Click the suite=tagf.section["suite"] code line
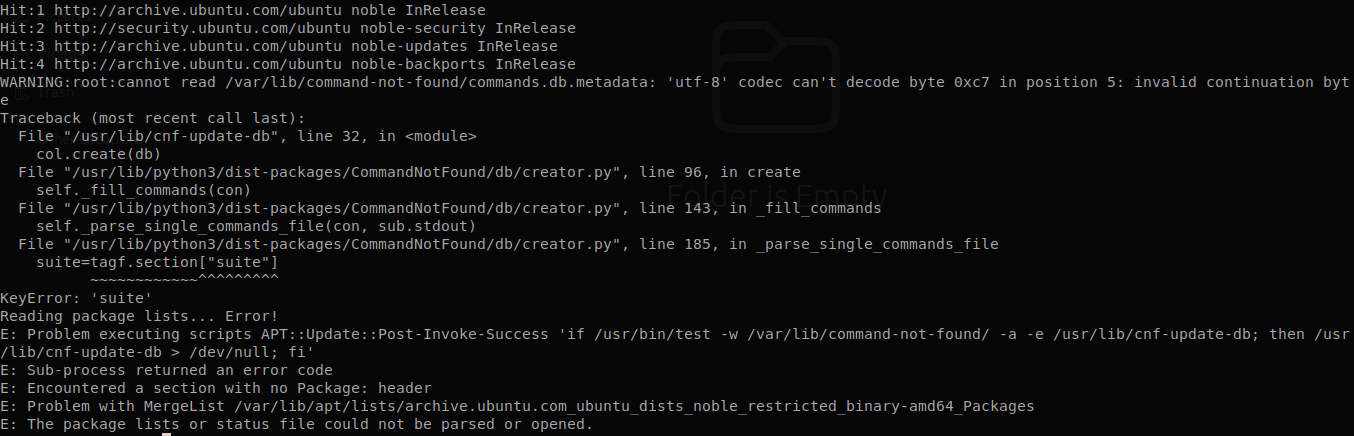 pos(157,262)
